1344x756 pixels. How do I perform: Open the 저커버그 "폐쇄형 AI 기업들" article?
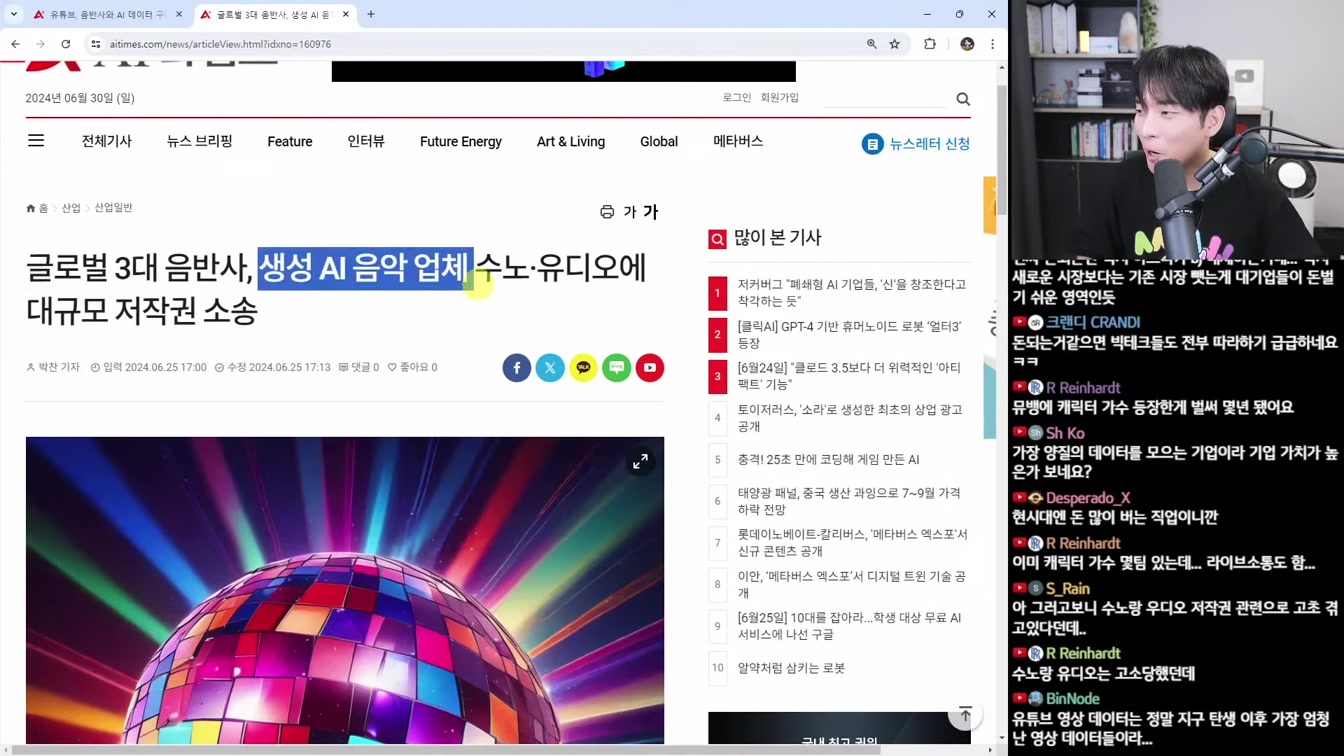(x=852, y=293)
